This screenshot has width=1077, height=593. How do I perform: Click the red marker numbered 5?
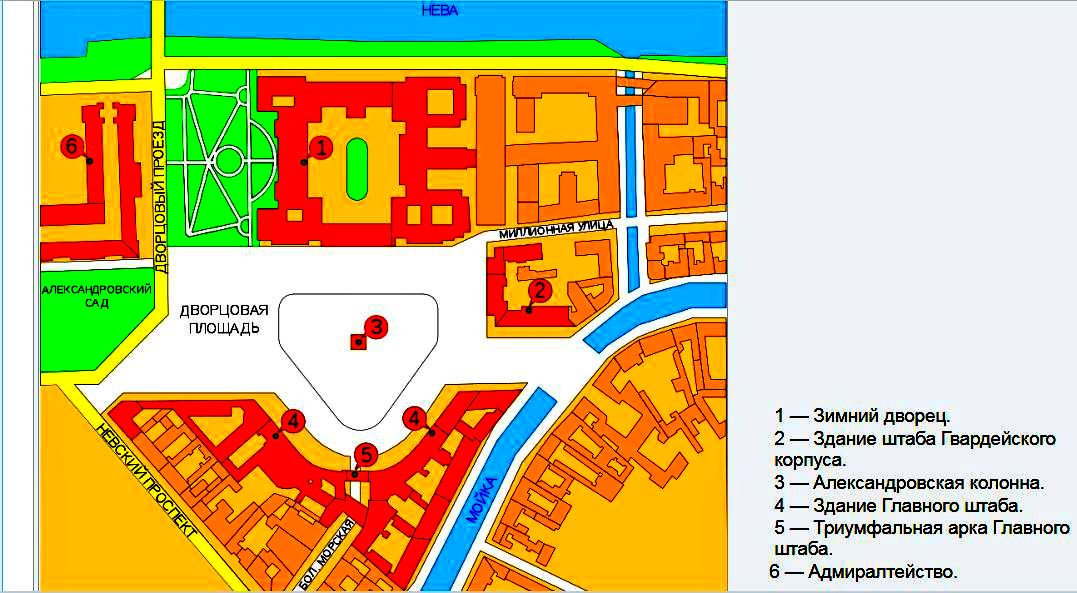click(x=365, y=454)
